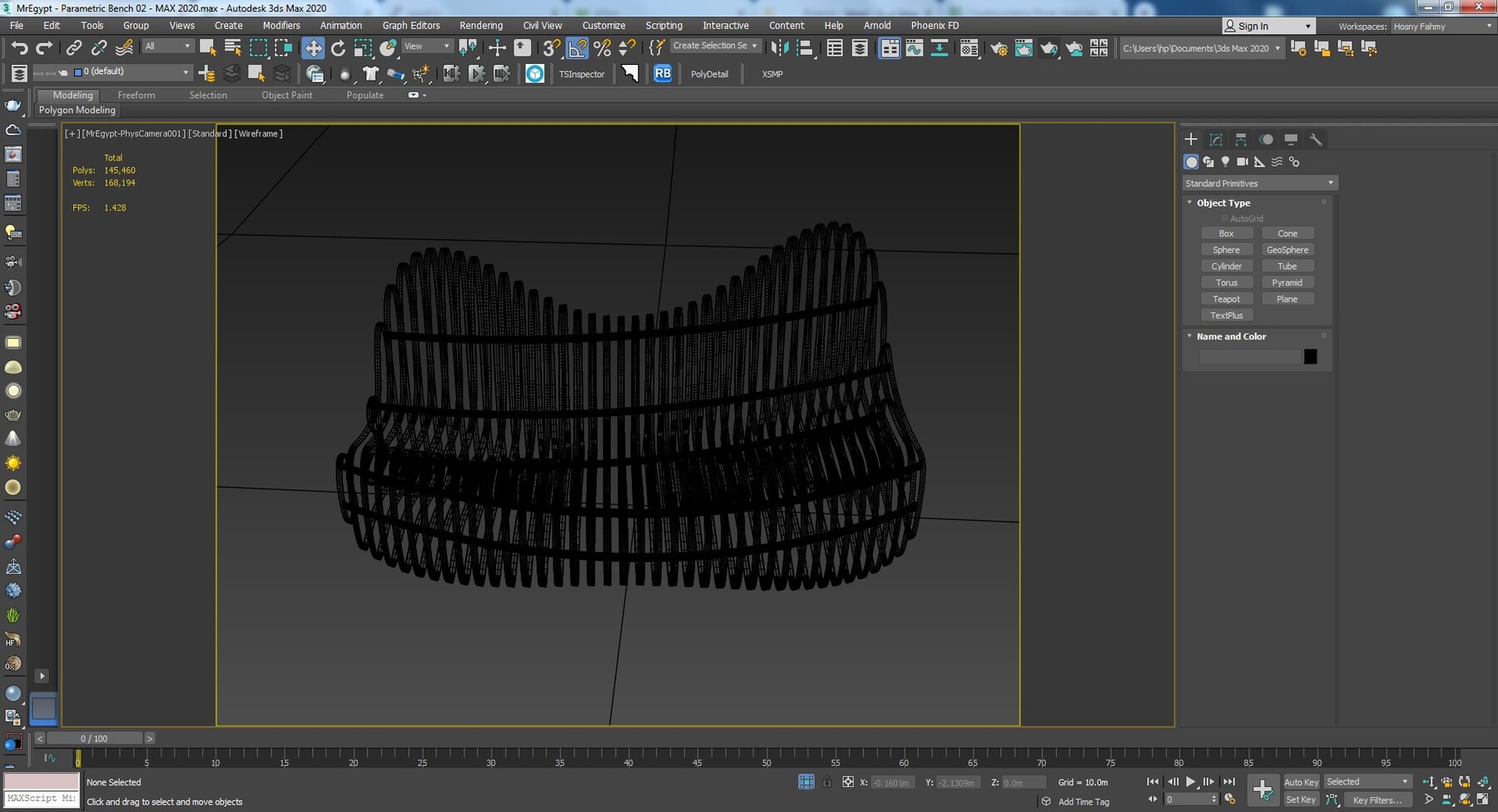Open the Modify command panel tab

tap(1216, 139)
